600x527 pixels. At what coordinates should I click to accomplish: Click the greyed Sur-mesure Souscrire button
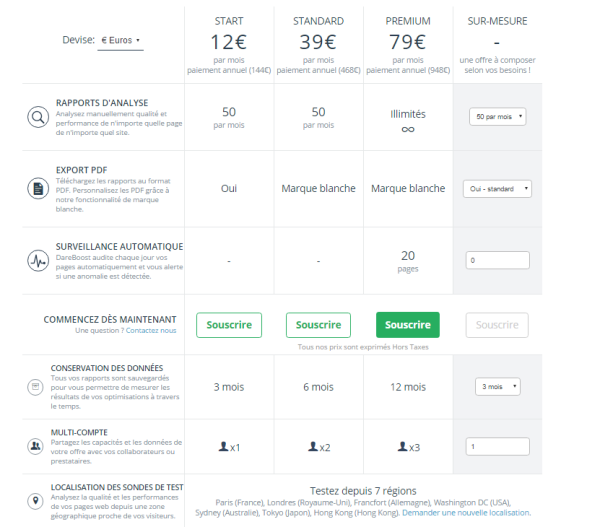pyautogui.click(x=497, y=325)
